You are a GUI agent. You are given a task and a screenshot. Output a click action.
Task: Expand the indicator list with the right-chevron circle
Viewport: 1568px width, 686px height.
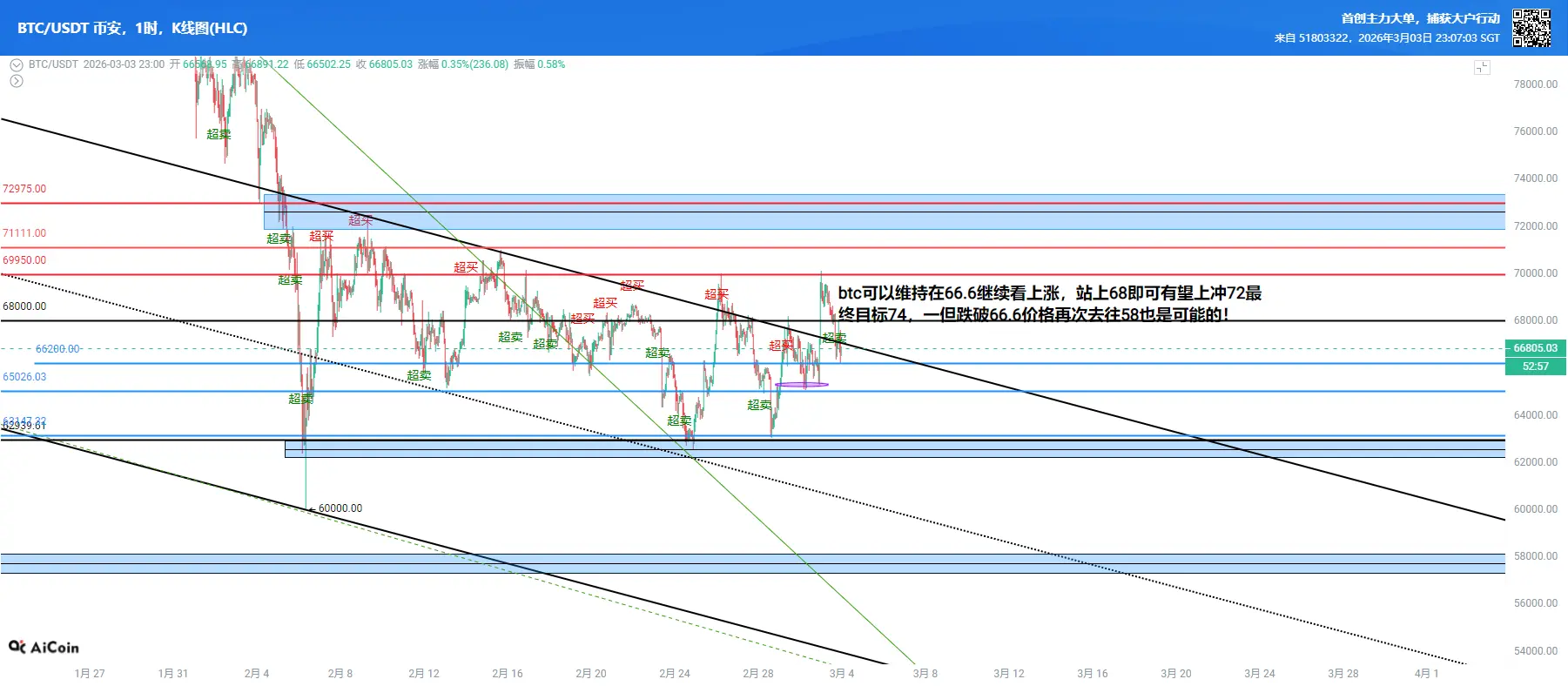[x=17, y=81]
